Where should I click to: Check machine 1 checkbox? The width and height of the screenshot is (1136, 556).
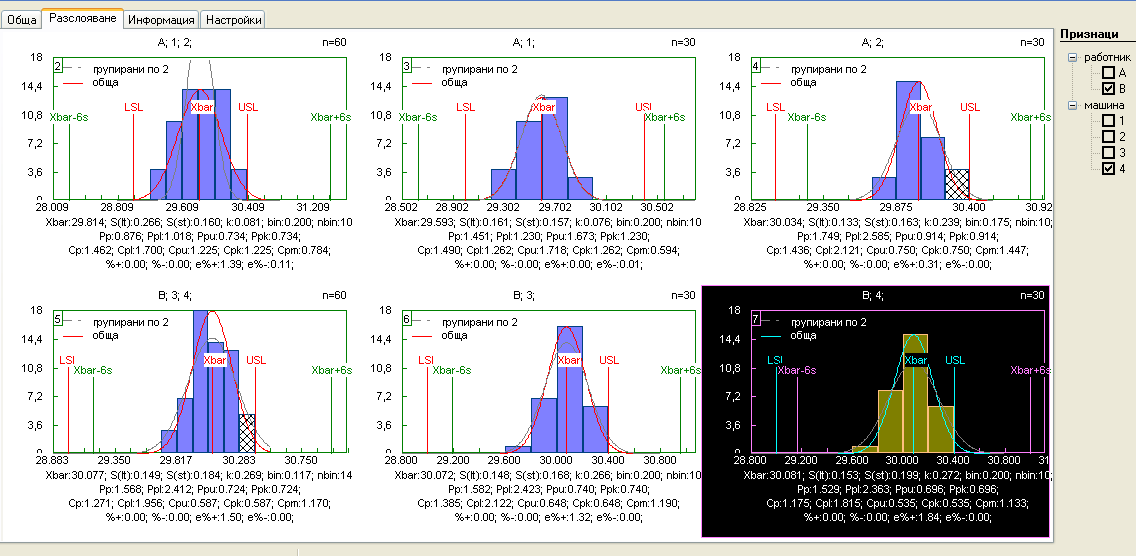[x=1108, y=121]
